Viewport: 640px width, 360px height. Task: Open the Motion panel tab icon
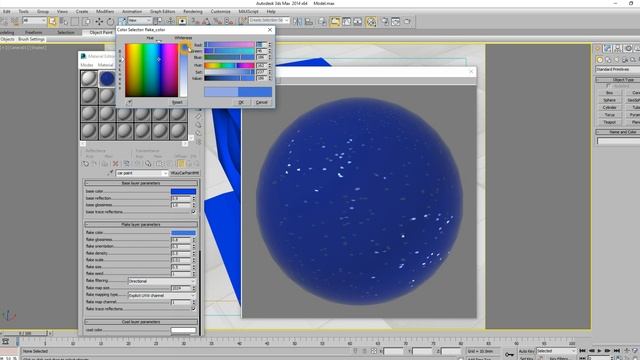628,49
